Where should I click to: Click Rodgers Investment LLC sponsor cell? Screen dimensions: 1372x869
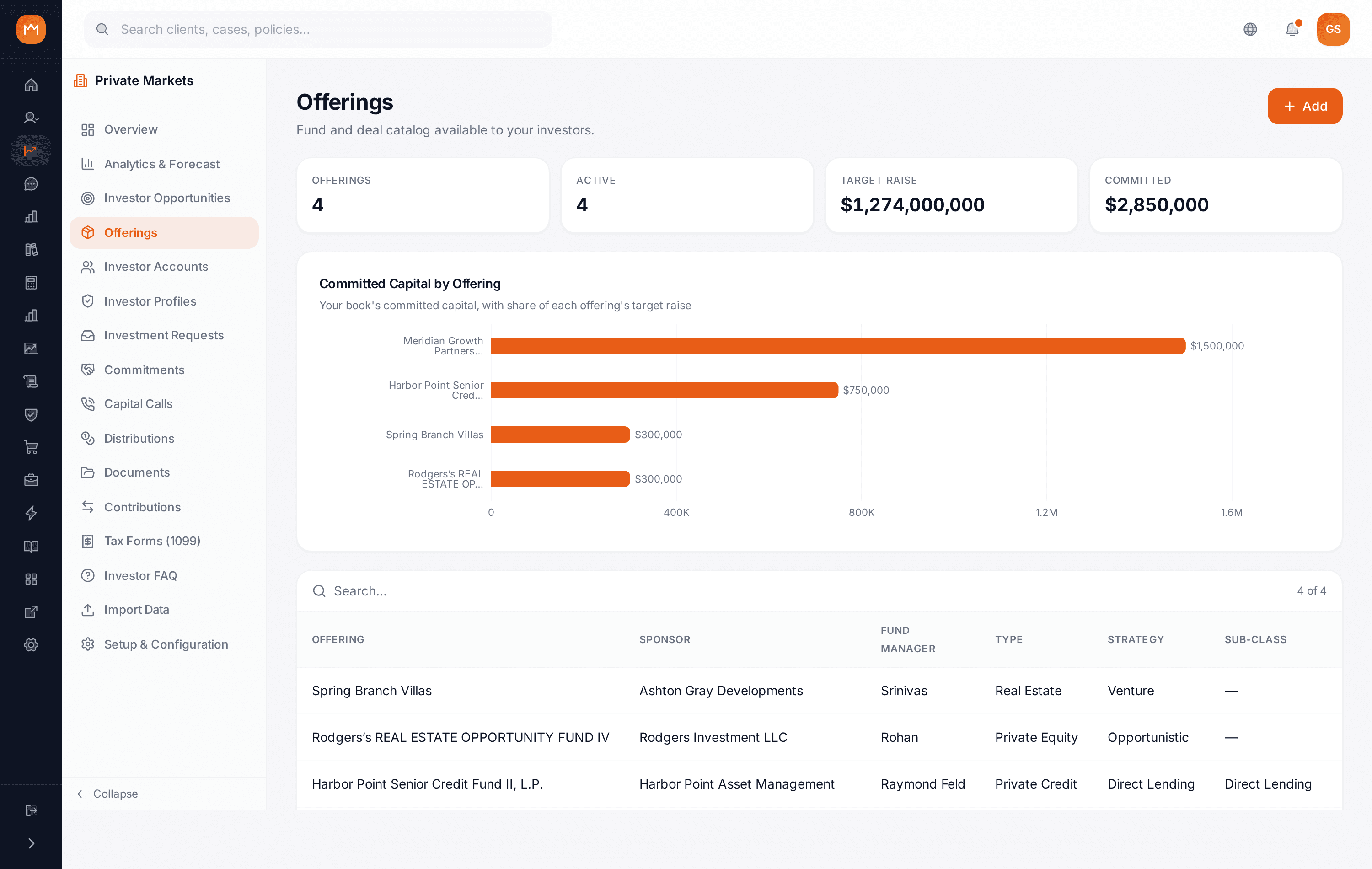(x=713, y=737)
